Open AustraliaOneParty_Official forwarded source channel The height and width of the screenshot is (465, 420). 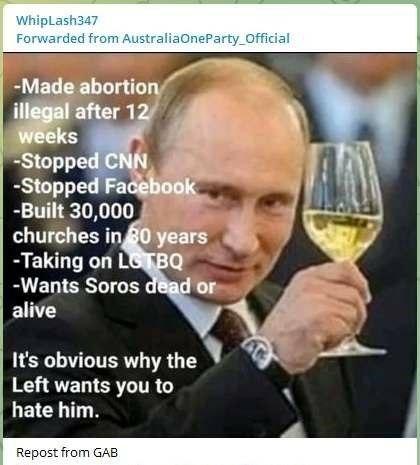[206, 38]
